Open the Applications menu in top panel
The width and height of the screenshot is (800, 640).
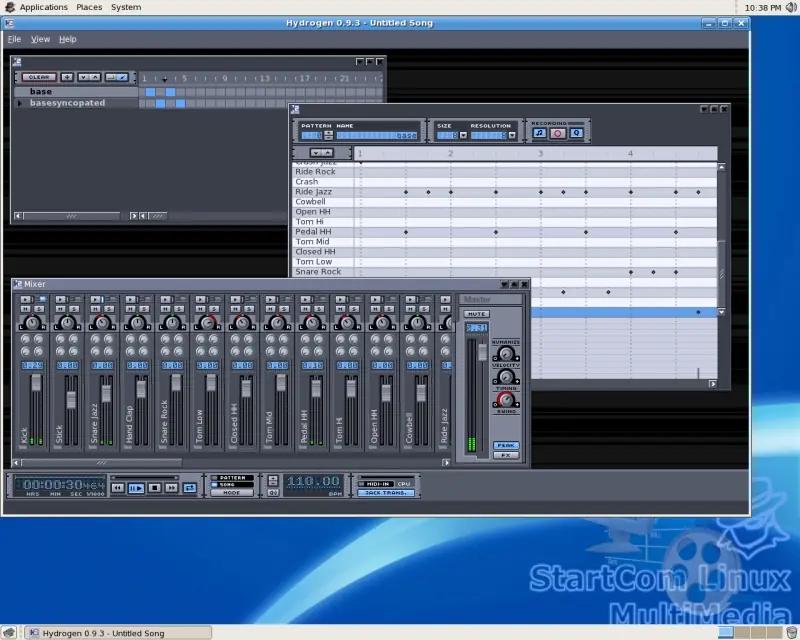pyautogui.click(x=43, y=7)
